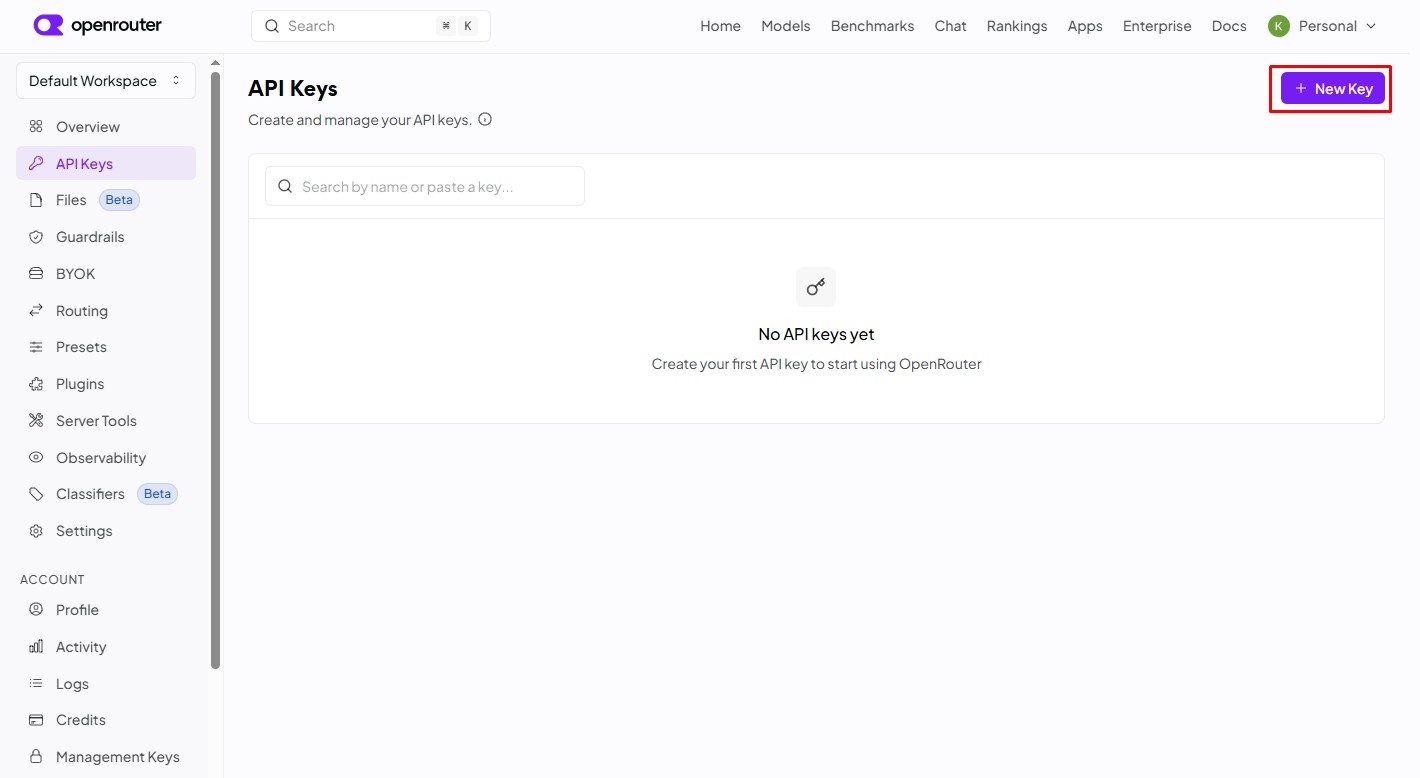Click the Classifiers tag icon
Screen dimensions: 1420x778
36,494
